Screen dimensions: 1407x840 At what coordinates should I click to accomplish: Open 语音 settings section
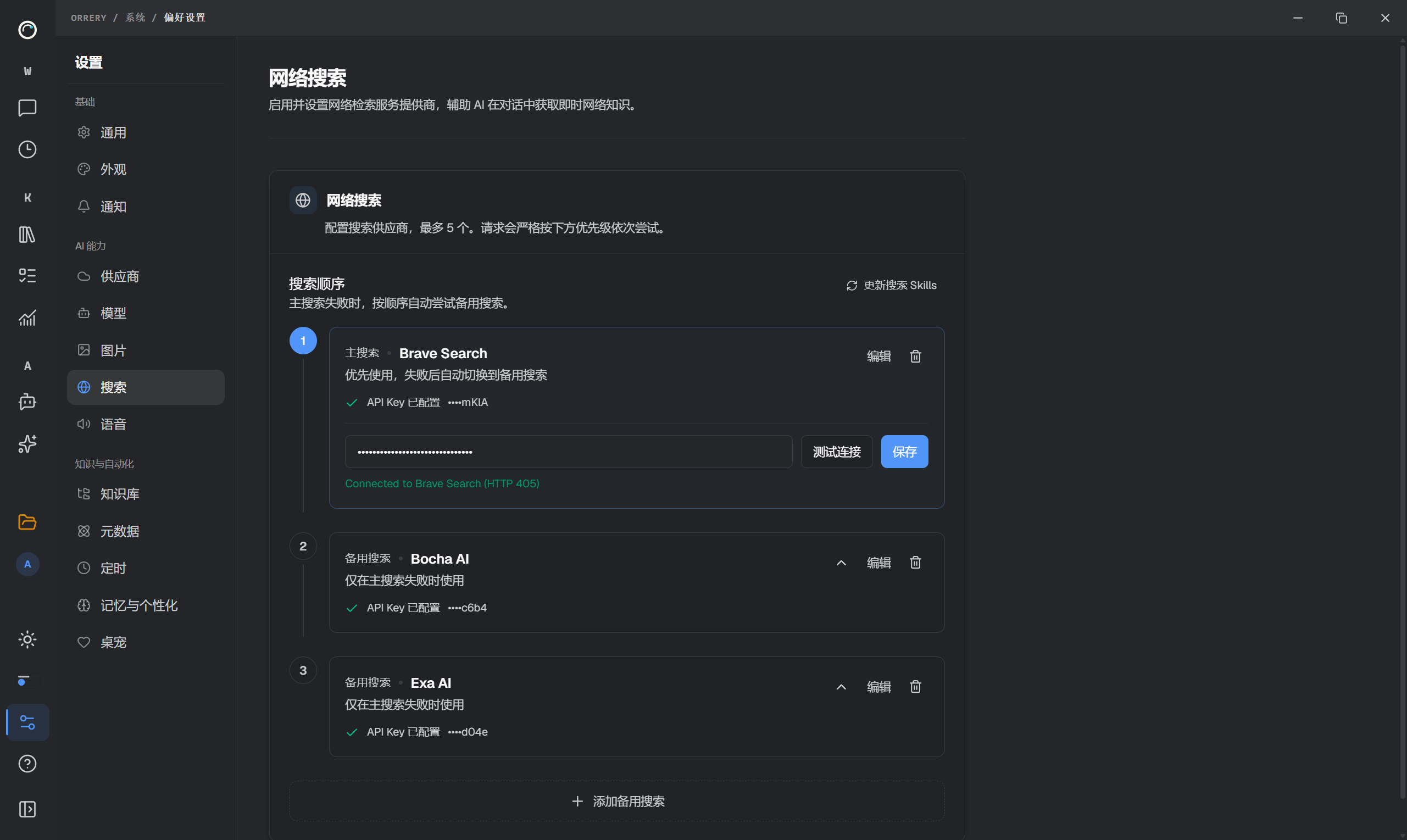pyautogui.click(x=146, y=424)
